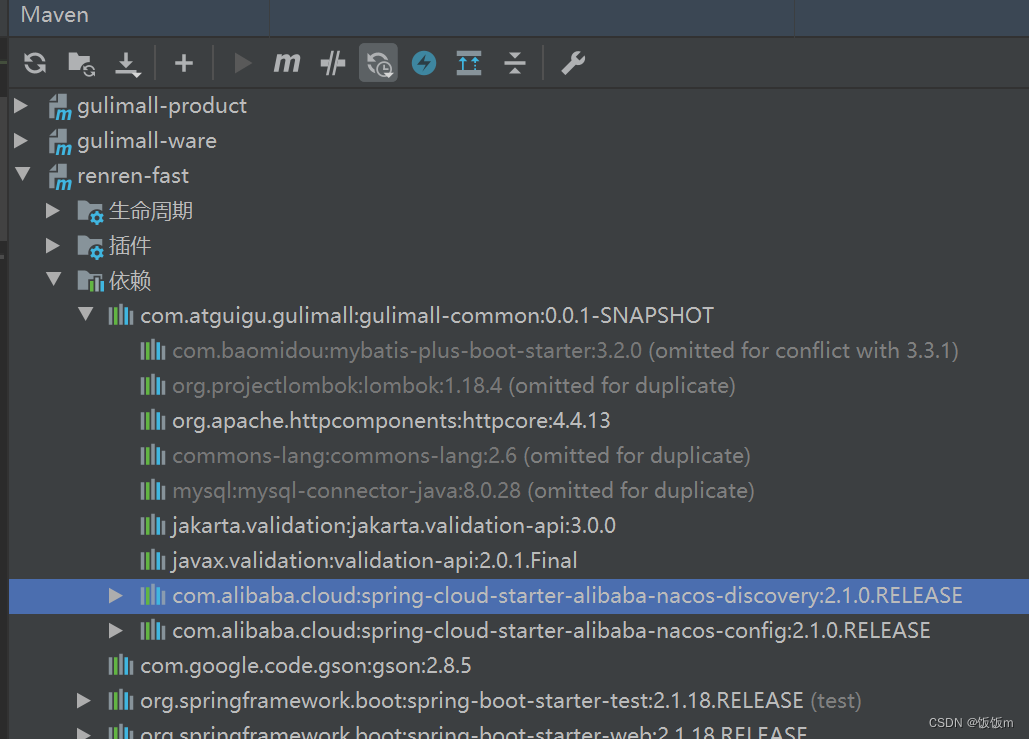The width and height of the screenshot is (1029, 739).
Task: Expand nacos-config dependency node
Action: click(116, 631)
